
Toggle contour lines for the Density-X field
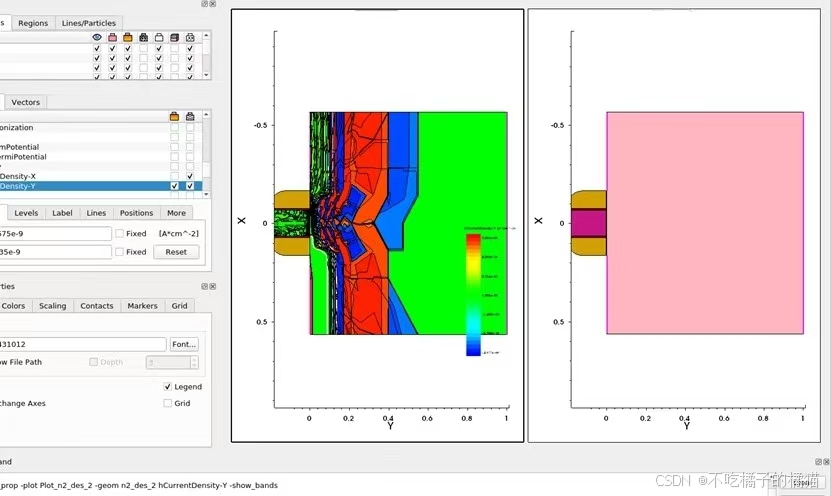190,176
